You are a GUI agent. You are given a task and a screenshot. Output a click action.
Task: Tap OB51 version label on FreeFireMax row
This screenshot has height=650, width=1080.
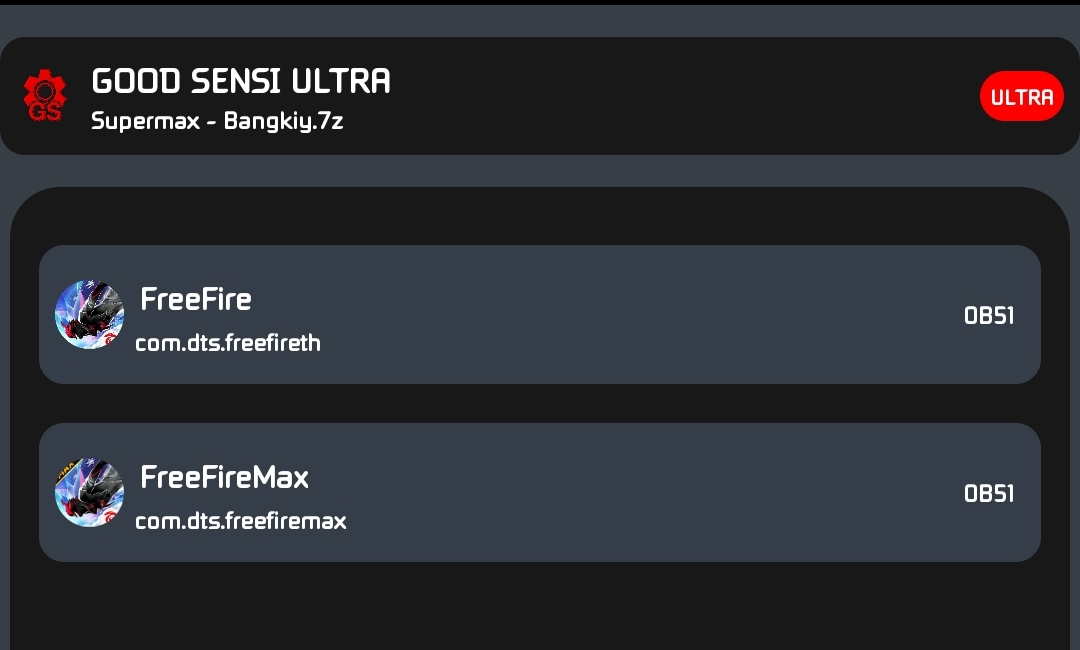pos(989,494)
